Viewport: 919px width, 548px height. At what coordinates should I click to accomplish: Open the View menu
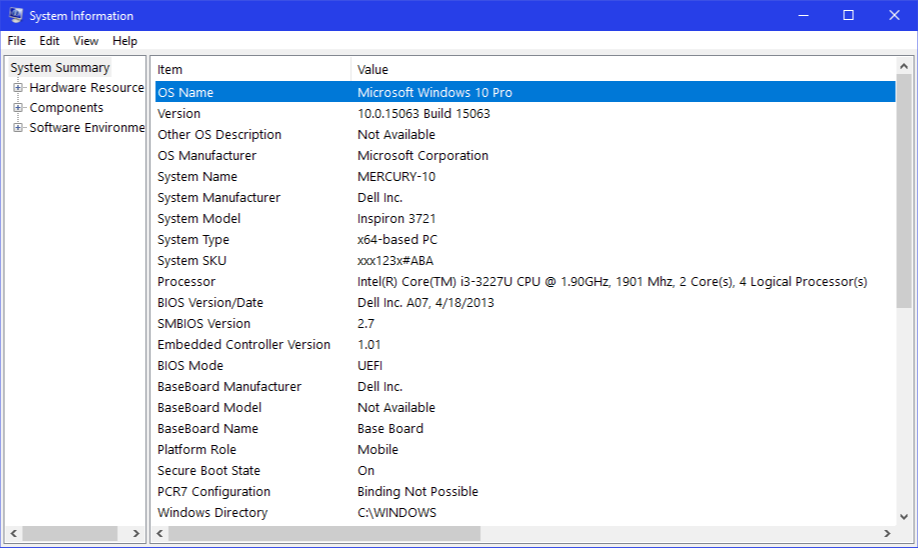(86, 41)
